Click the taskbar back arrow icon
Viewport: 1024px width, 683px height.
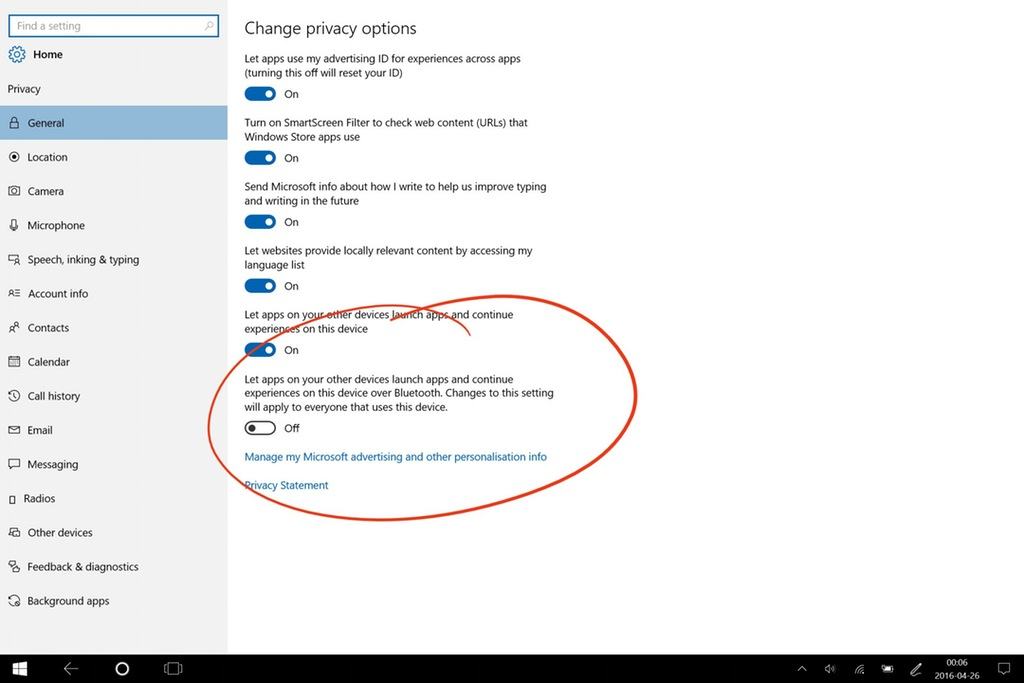[71, 668]
